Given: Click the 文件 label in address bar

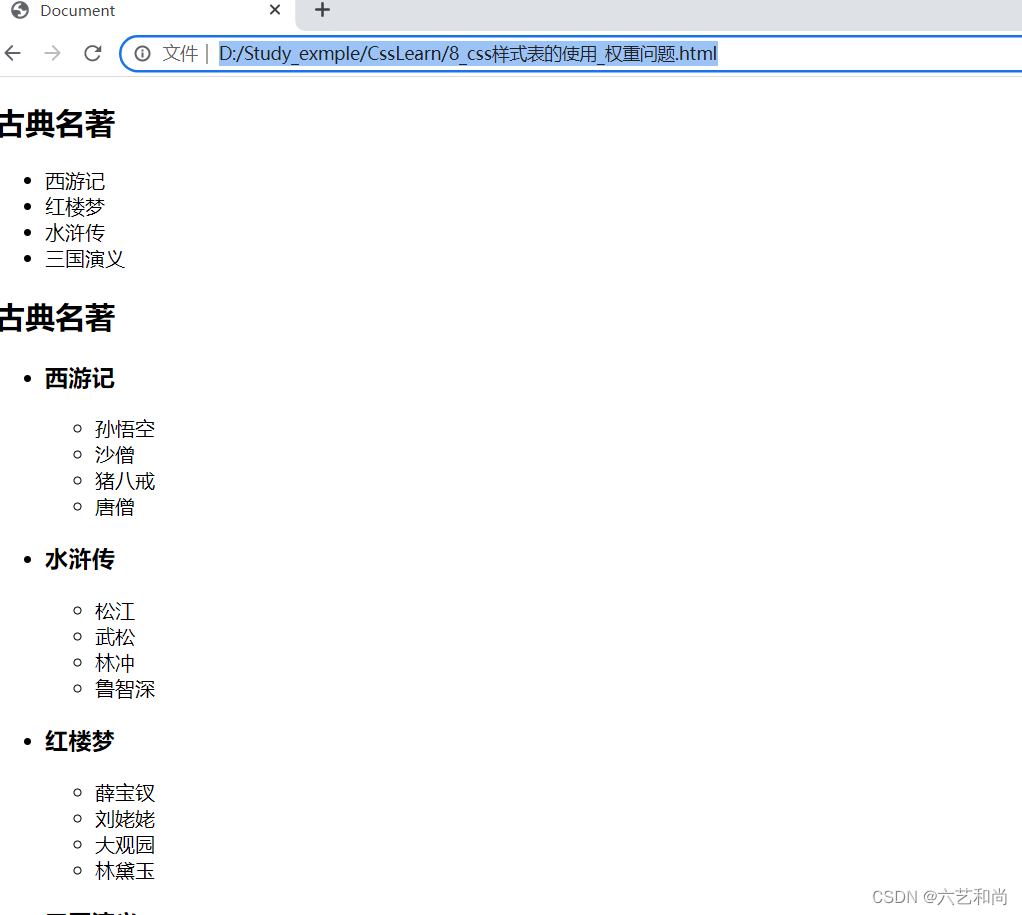Looking at the screenshot, I should 180,53.
